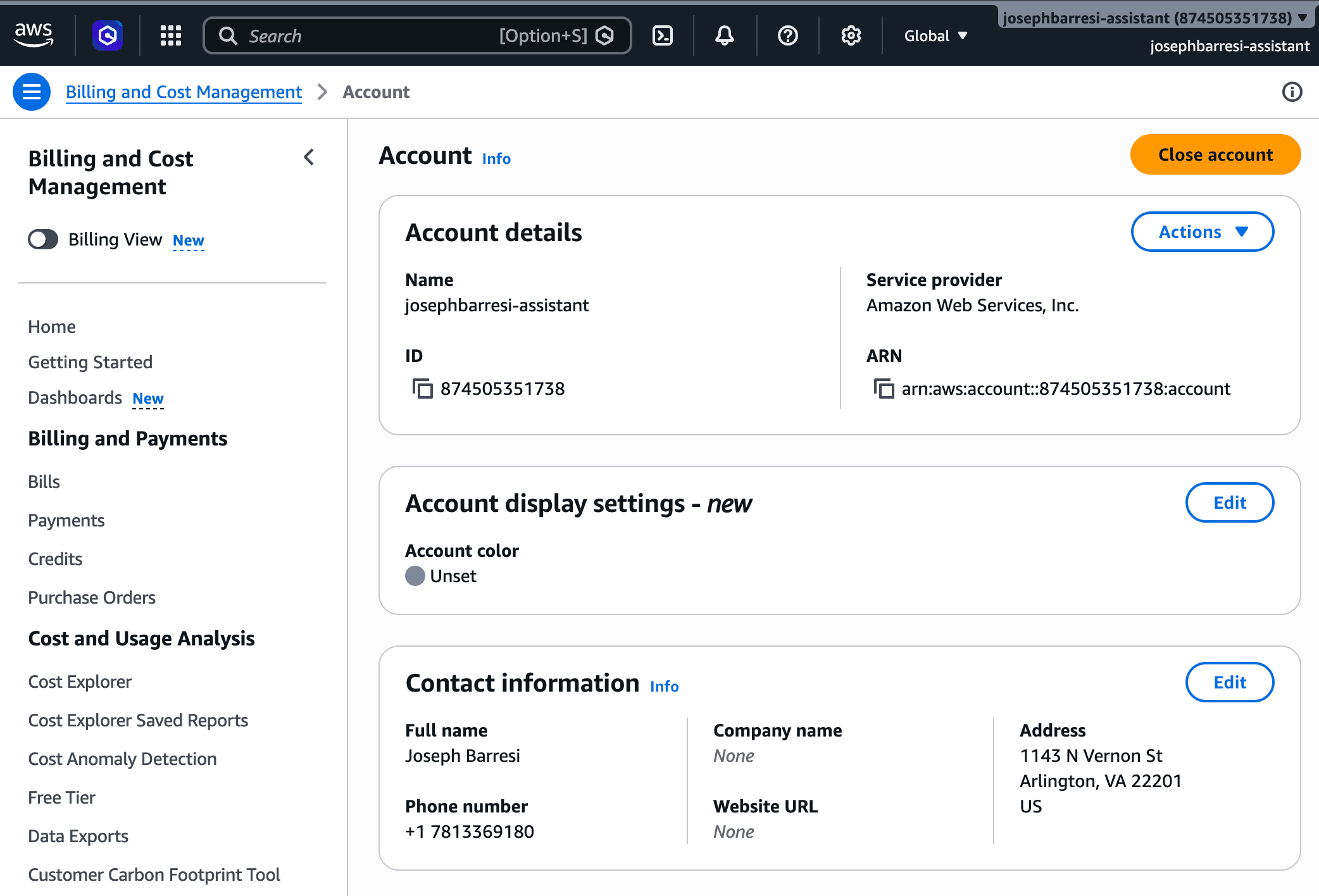Copy the account ARN

point(884,389)
